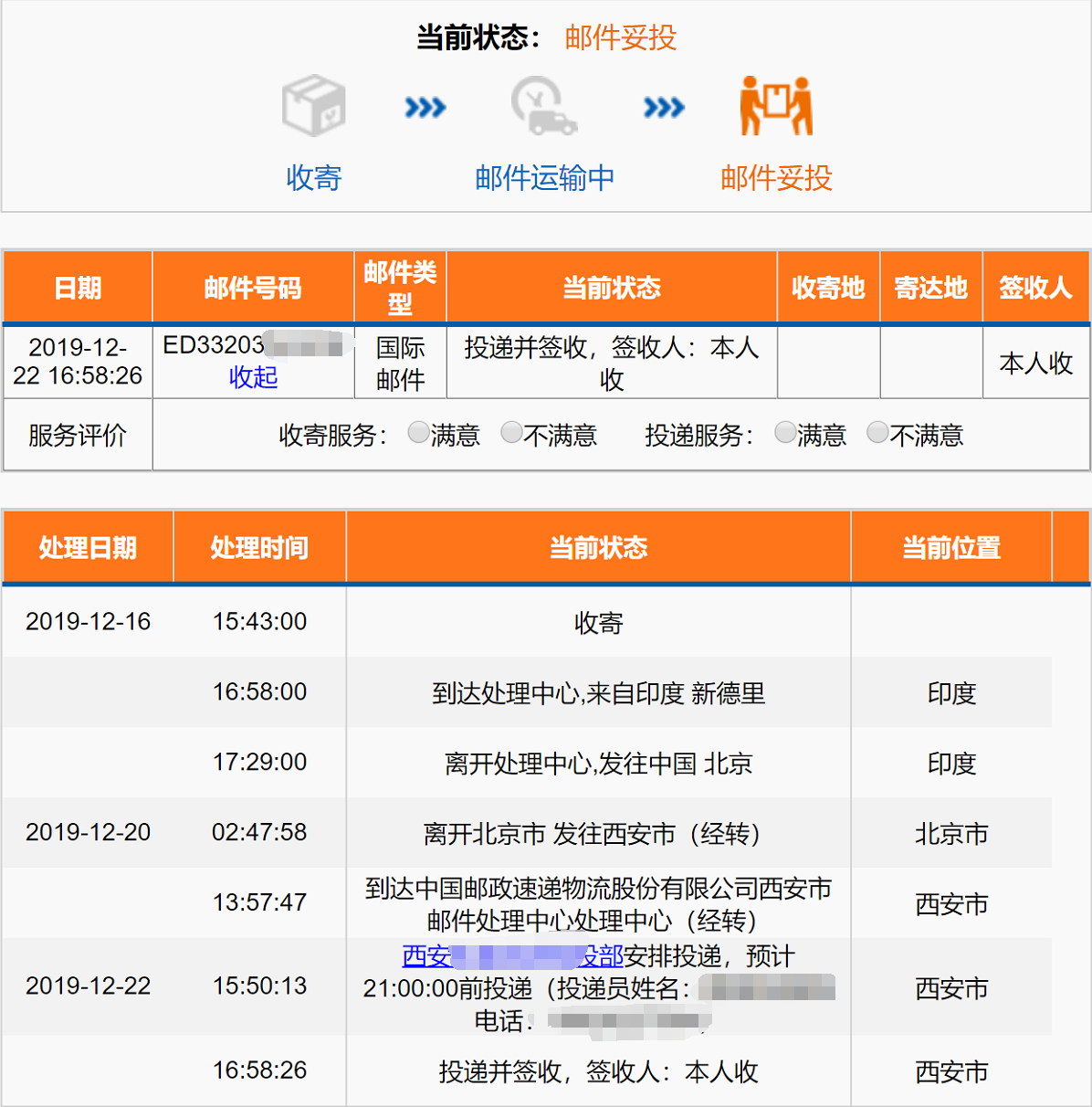Click the orange delivered handover icon

776,106
